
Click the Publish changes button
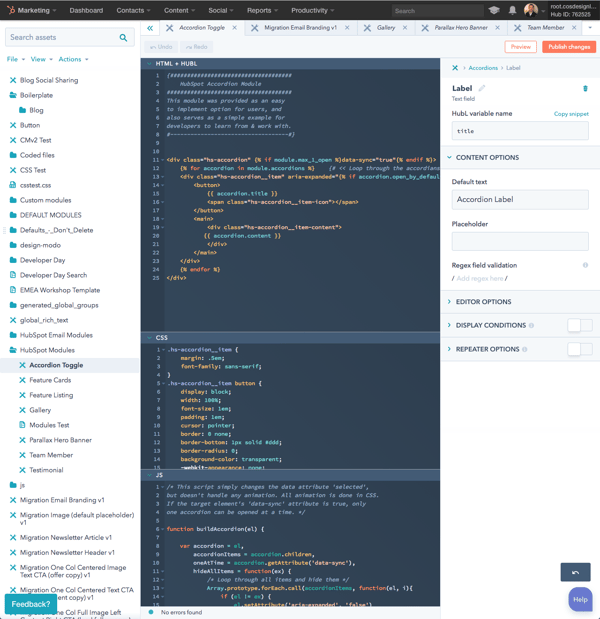[x=569, y=47]
